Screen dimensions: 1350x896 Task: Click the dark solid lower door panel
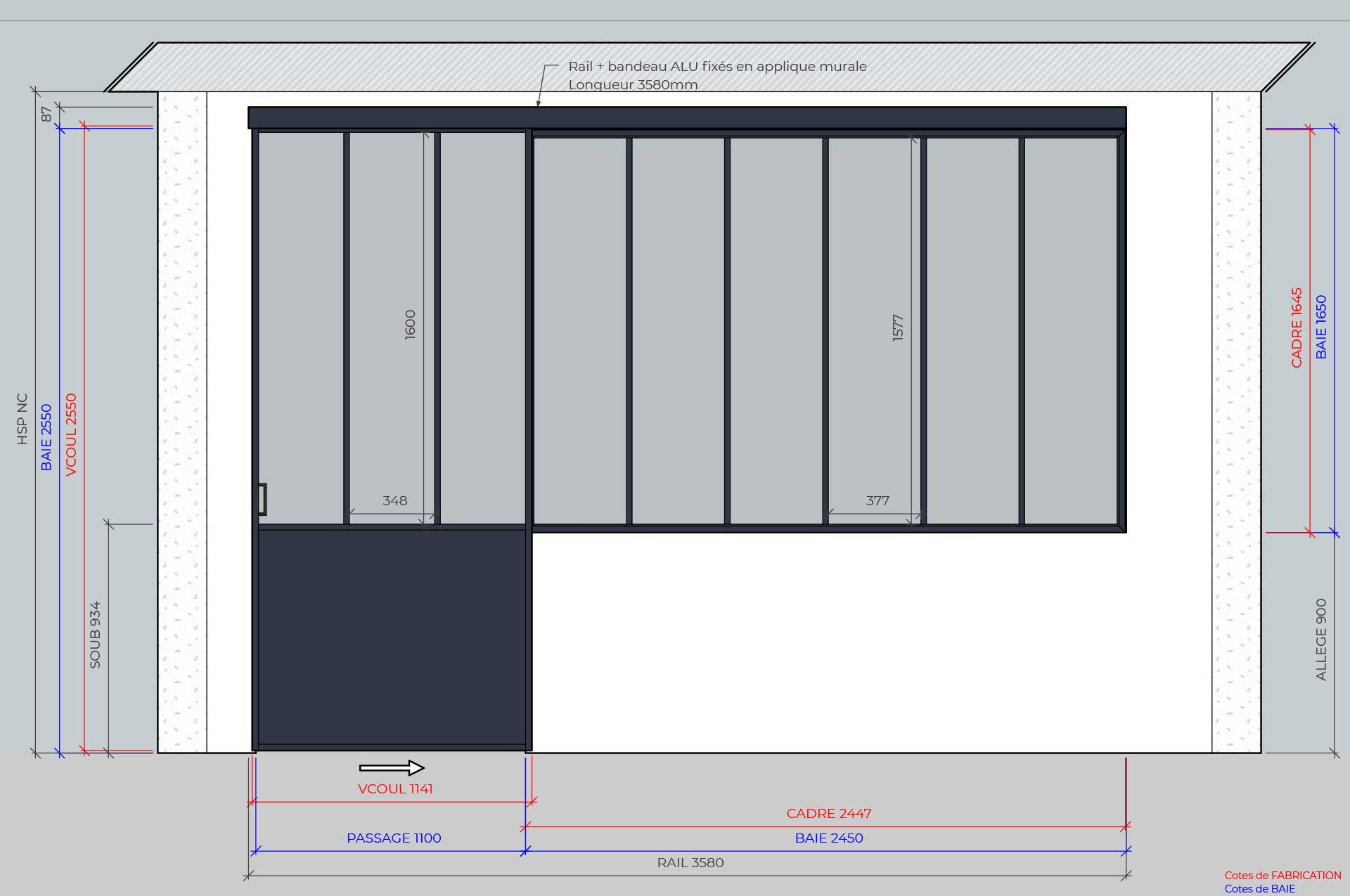tap(392, 637)
